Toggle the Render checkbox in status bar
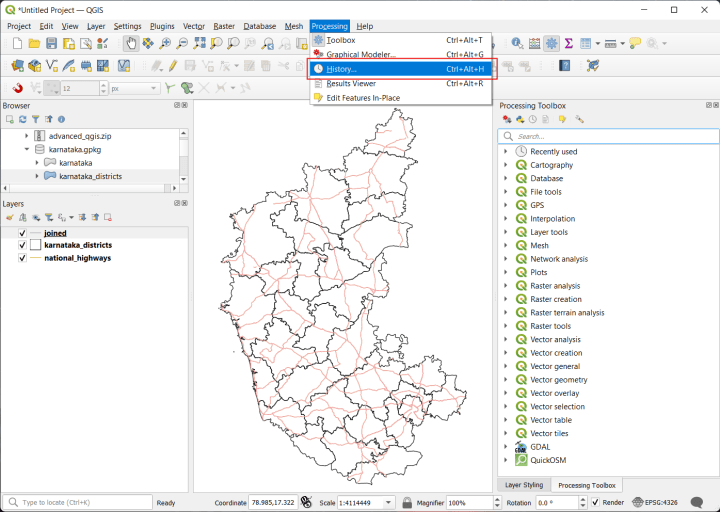The height and width of the screenshot is (512, 720). click(594, 502)
